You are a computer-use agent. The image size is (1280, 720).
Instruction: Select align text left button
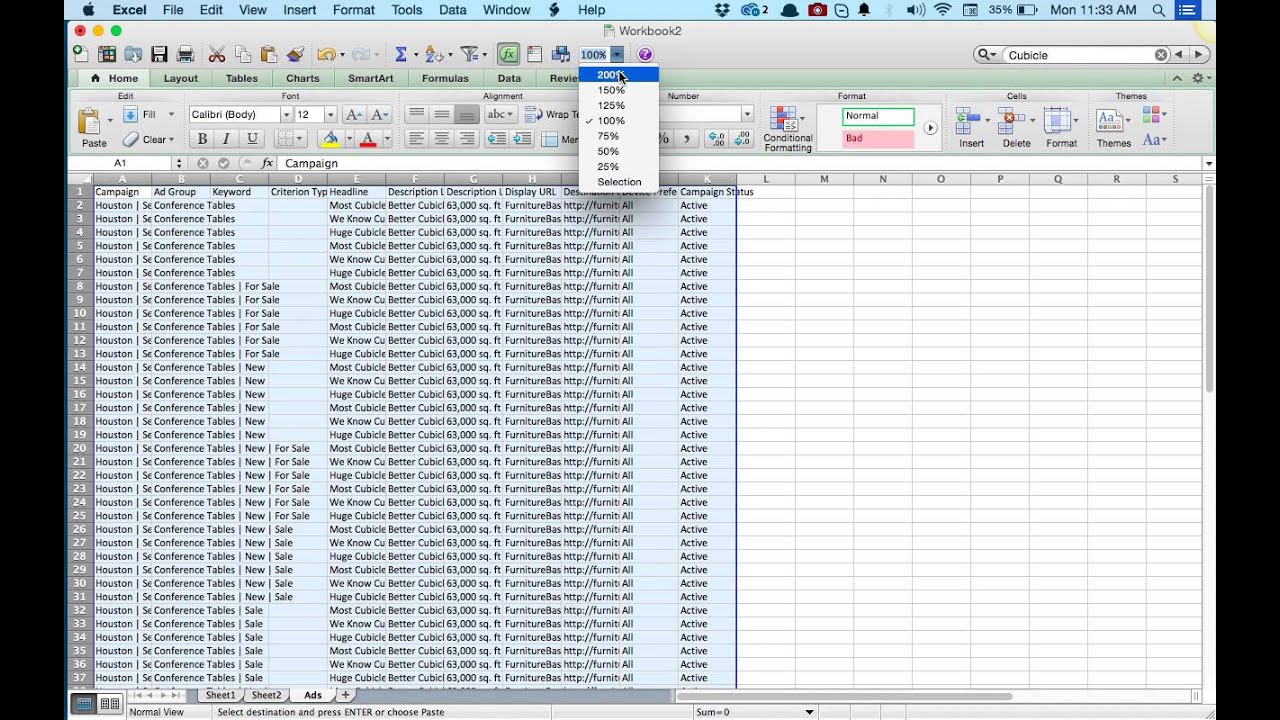coord(416,139)
